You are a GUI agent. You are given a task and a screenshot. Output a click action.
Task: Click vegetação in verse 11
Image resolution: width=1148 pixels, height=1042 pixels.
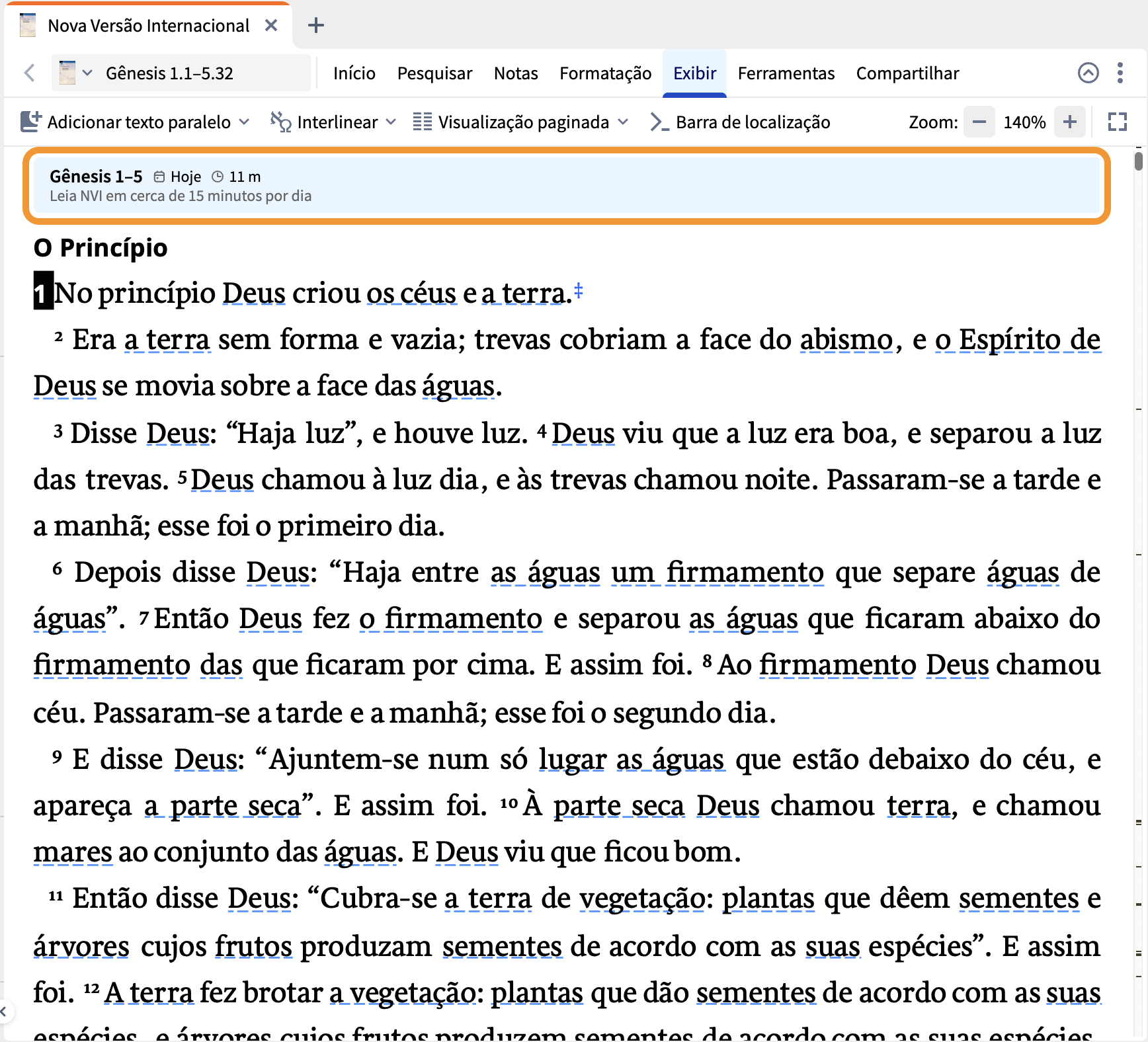coord(642,899)
